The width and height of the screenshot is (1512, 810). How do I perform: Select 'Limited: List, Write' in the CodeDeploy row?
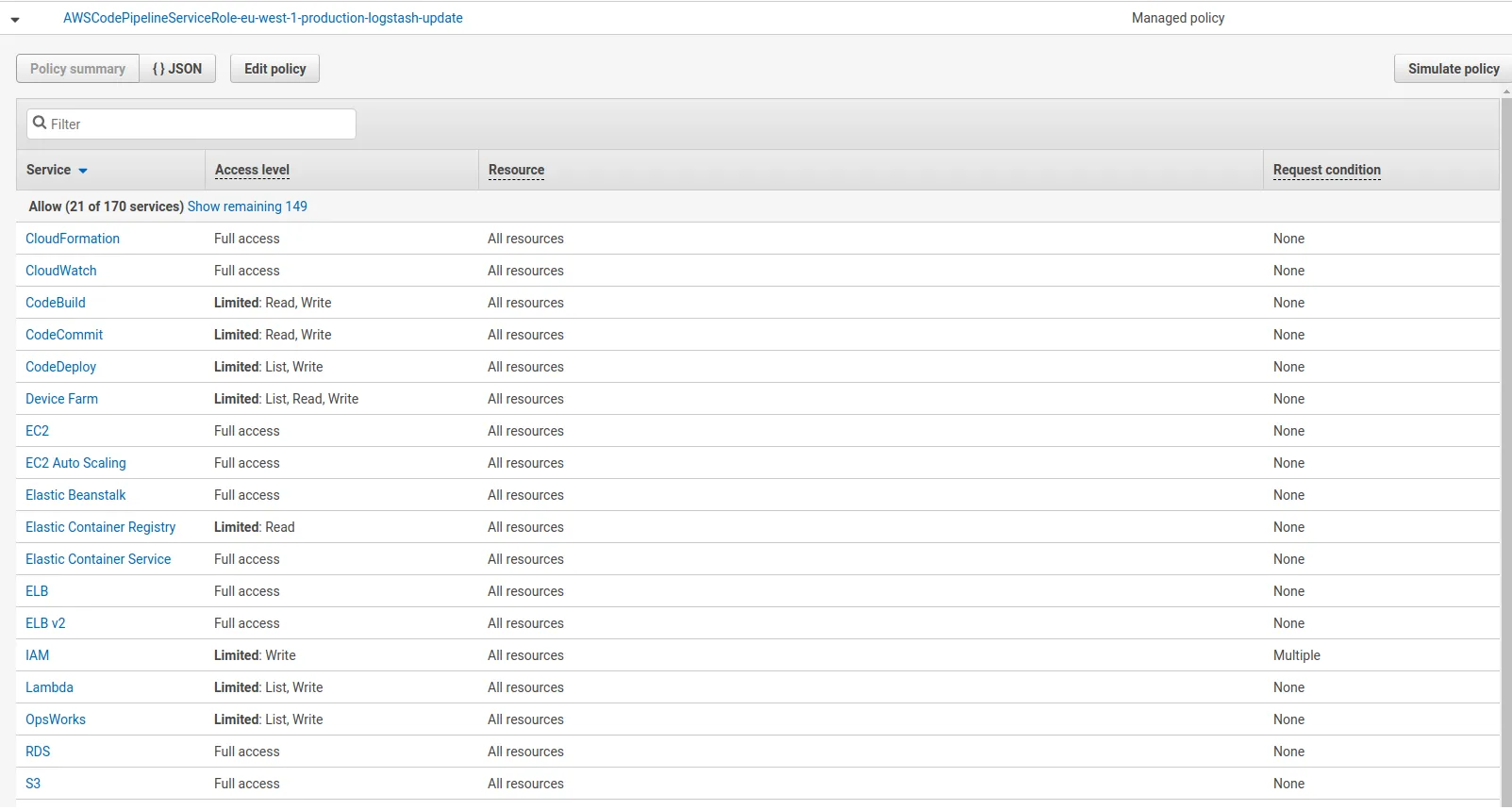269,367
